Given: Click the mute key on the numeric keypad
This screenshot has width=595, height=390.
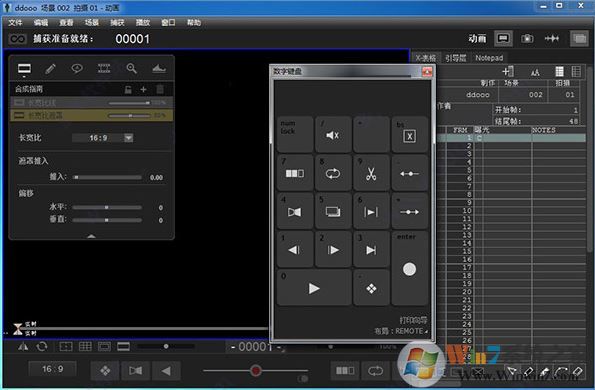Looking at the screenshot, I should tap(333, 135).
